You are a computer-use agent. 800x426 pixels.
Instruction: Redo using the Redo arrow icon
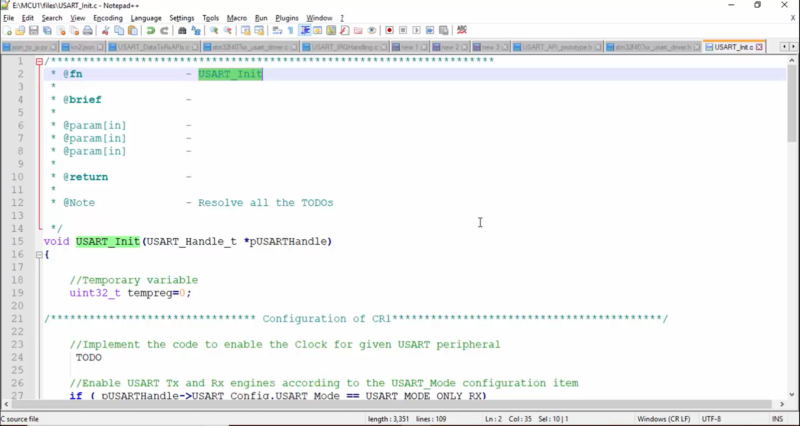pos(164,31)
